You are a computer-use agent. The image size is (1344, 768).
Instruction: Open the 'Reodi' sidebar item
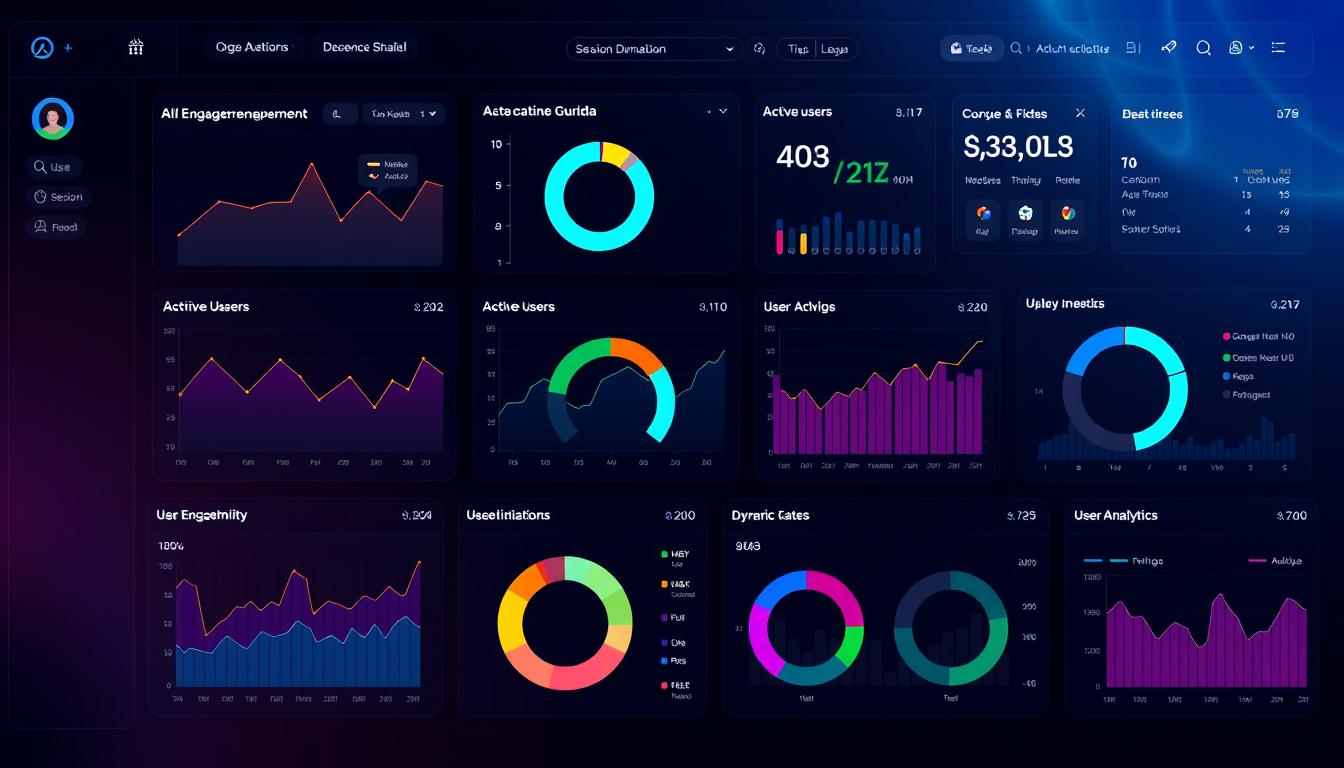pos(56,227)
